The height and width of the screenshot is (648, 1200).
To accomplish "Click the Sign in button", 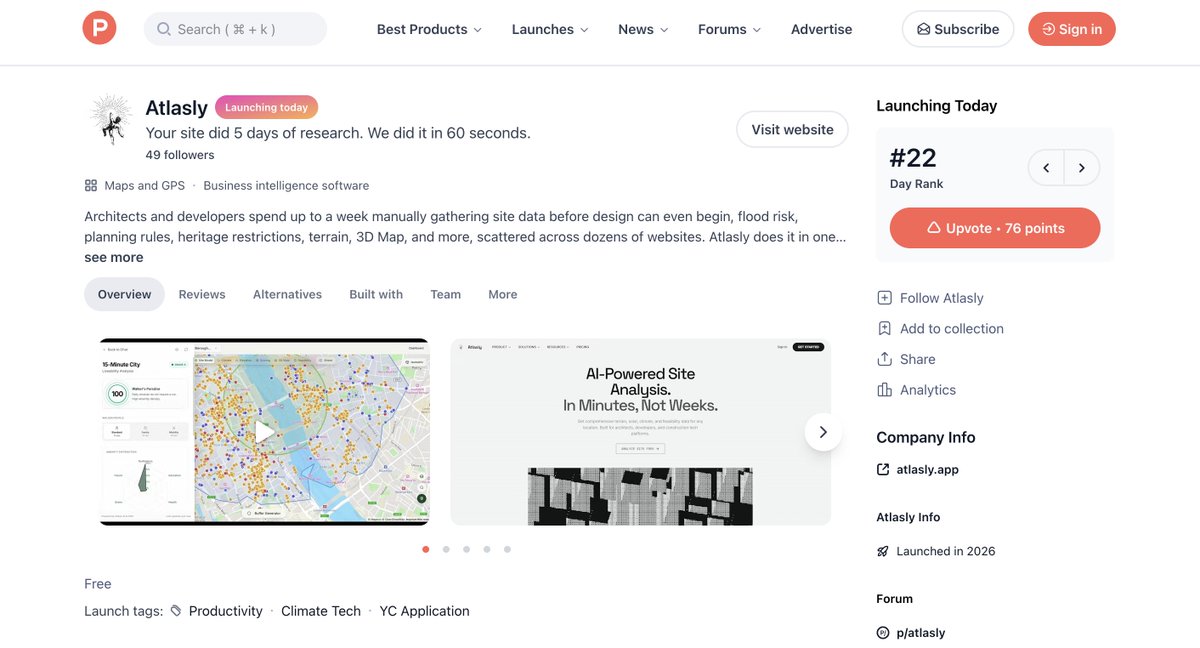I will click(1072, 29).
